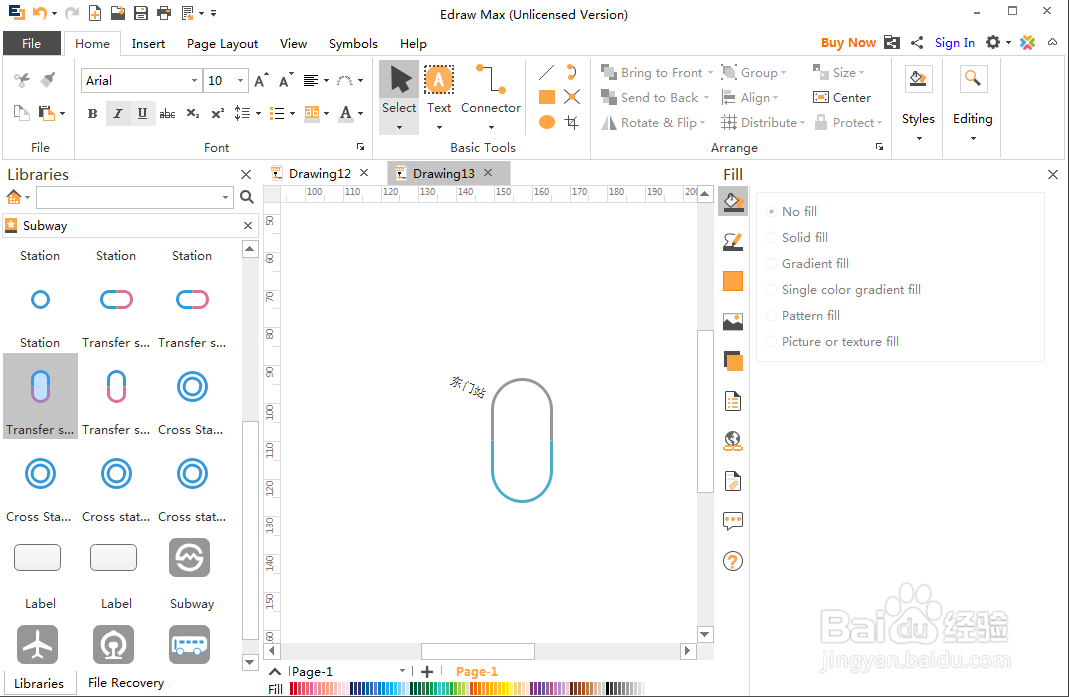Click the Format Painter brush icon
The width and height of the screenshot is (1069, 697).
click(48, 80)
